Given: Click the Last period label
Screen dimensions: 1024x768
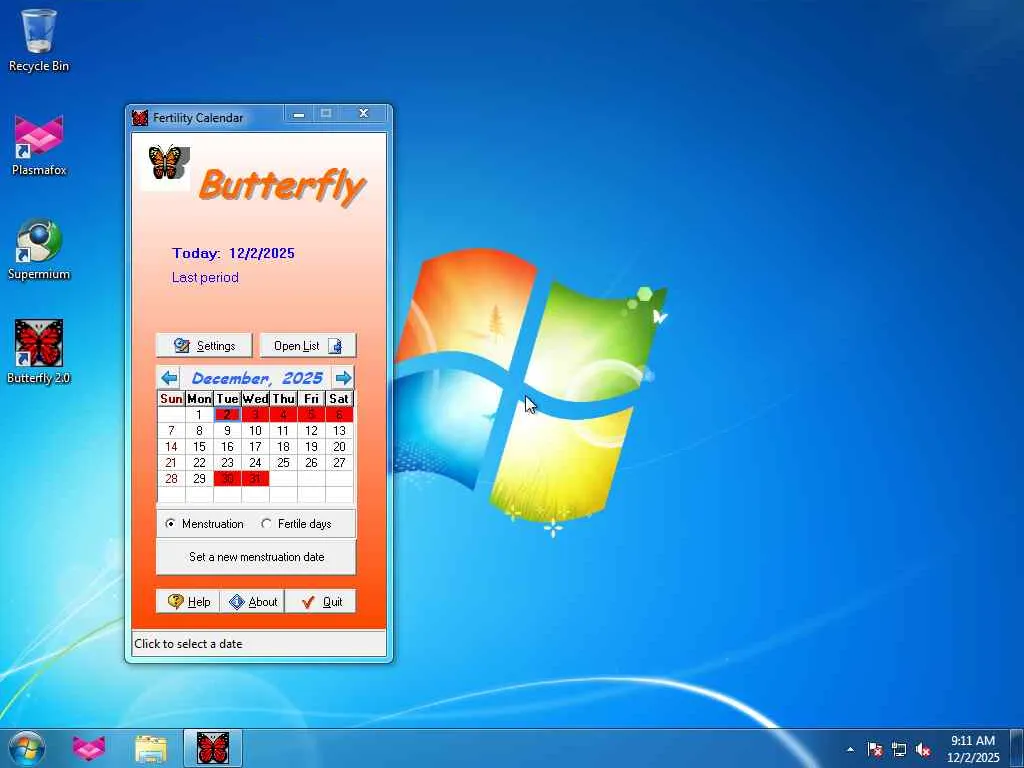Looking at the screenshot, I should pyautogui.click(x=205, y=278).
